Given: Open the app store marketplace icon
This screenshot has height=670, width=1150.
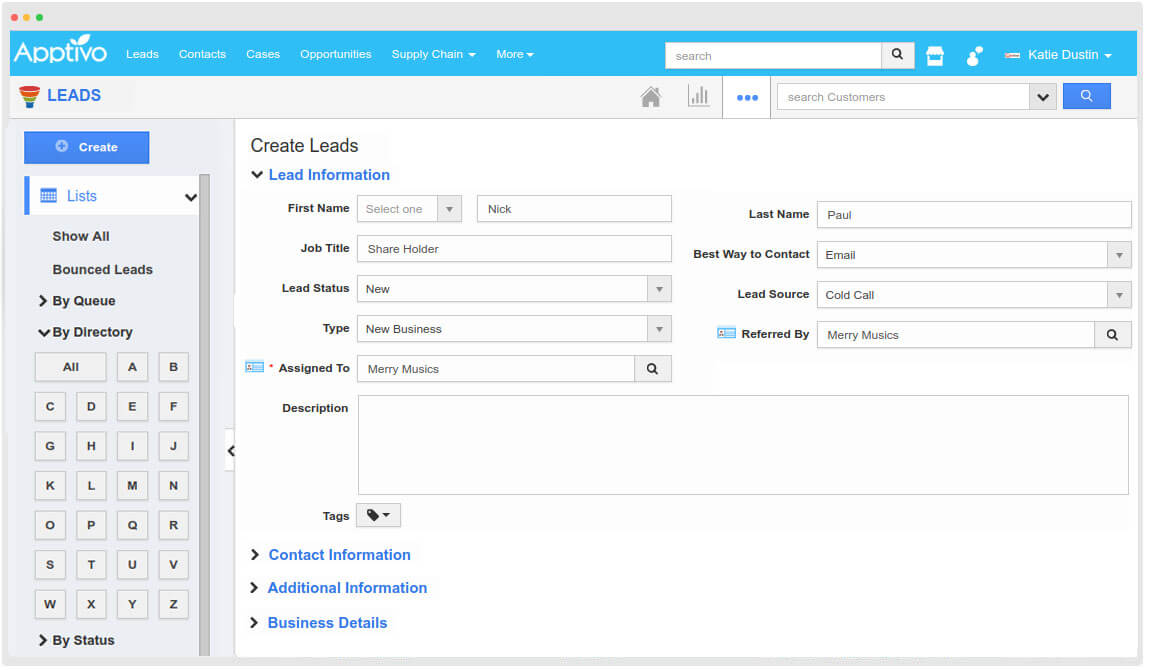Looking at the screenshot, I should (935, 56).
